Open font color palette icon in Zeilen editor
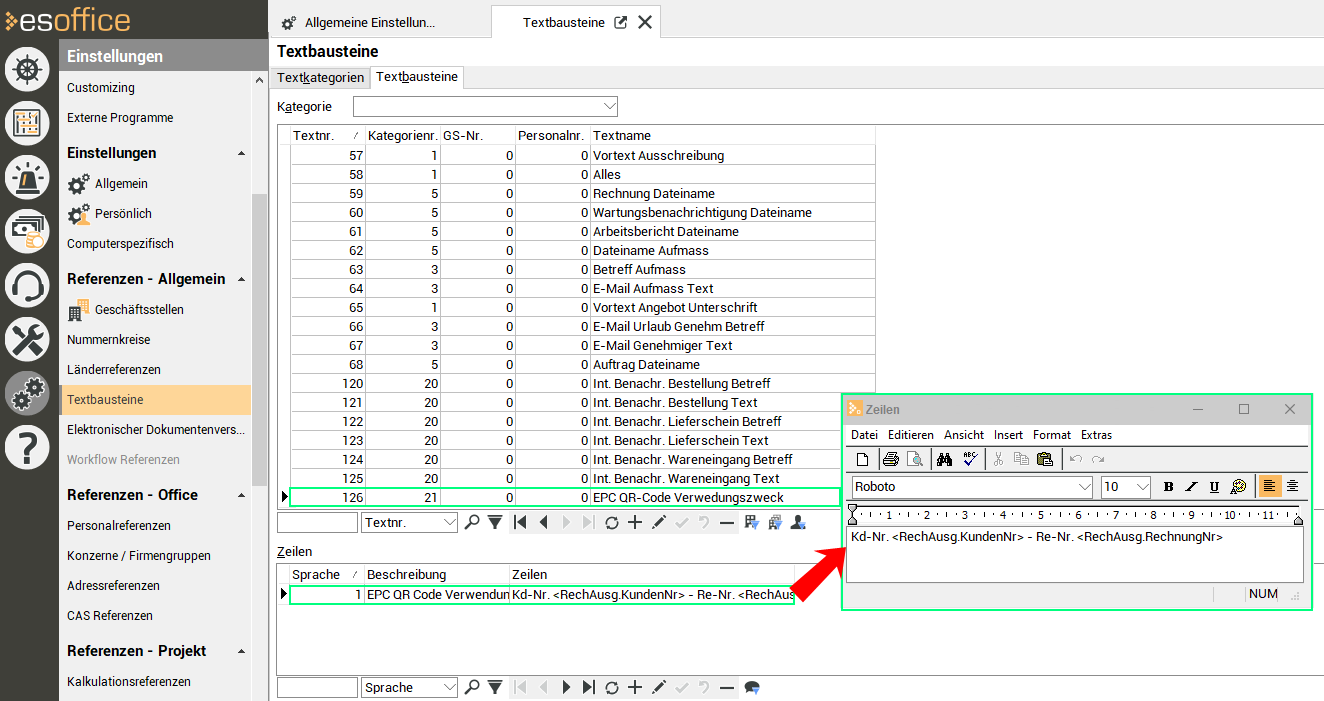The width and height of the screenshot is (1324, 701). point(1238,487)
